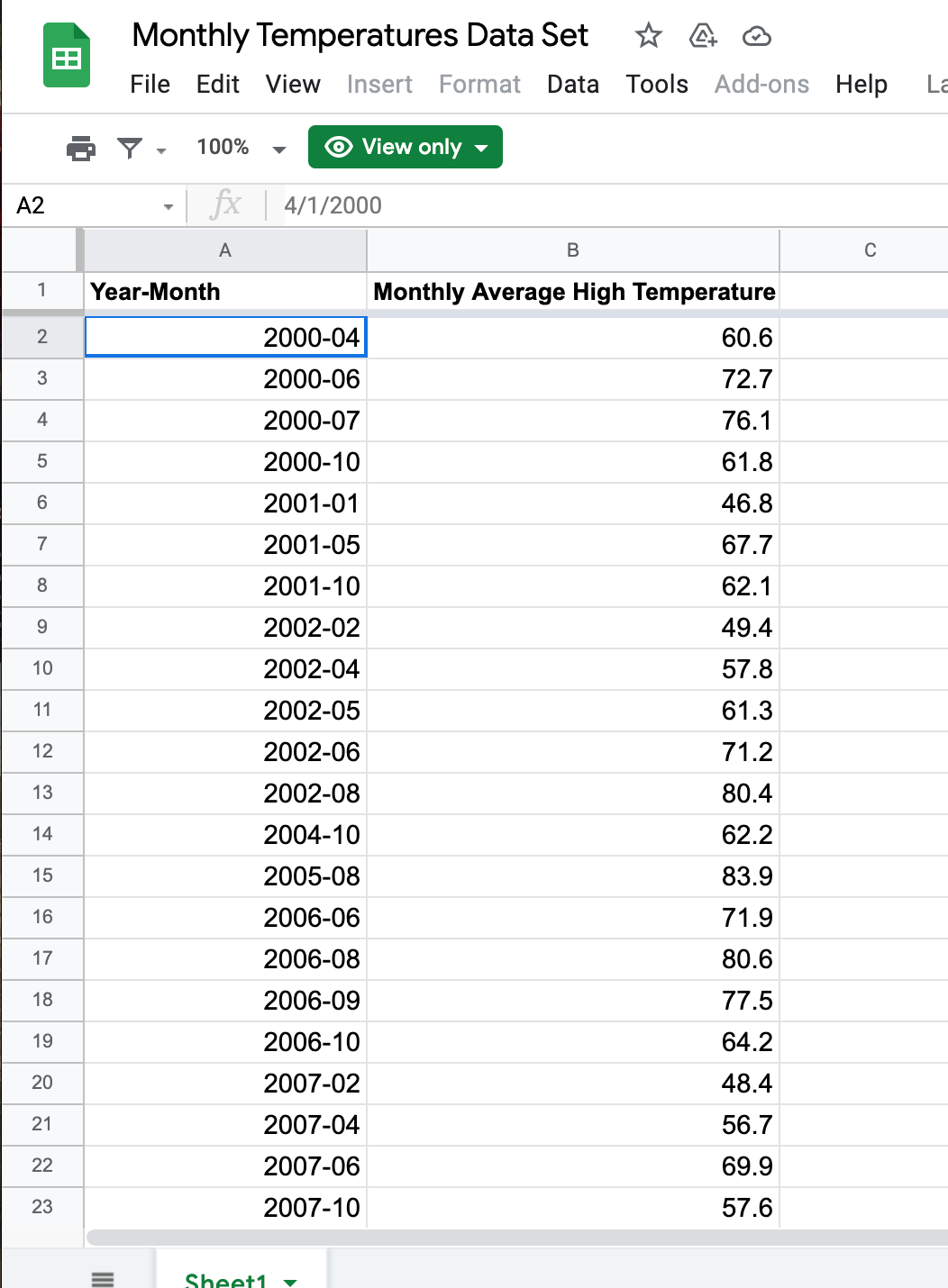Open the Tools menu
Screen dimensions: 948x1288
coord(657,84)
